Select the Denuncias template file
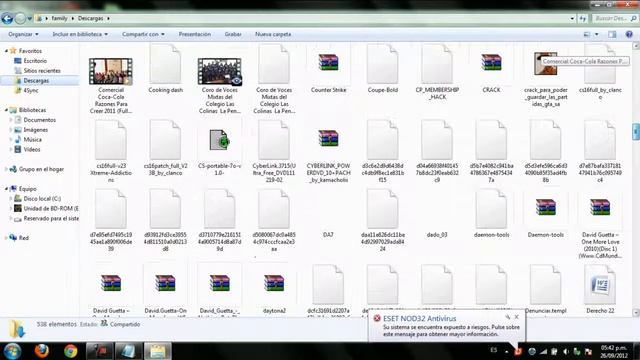 546,284
